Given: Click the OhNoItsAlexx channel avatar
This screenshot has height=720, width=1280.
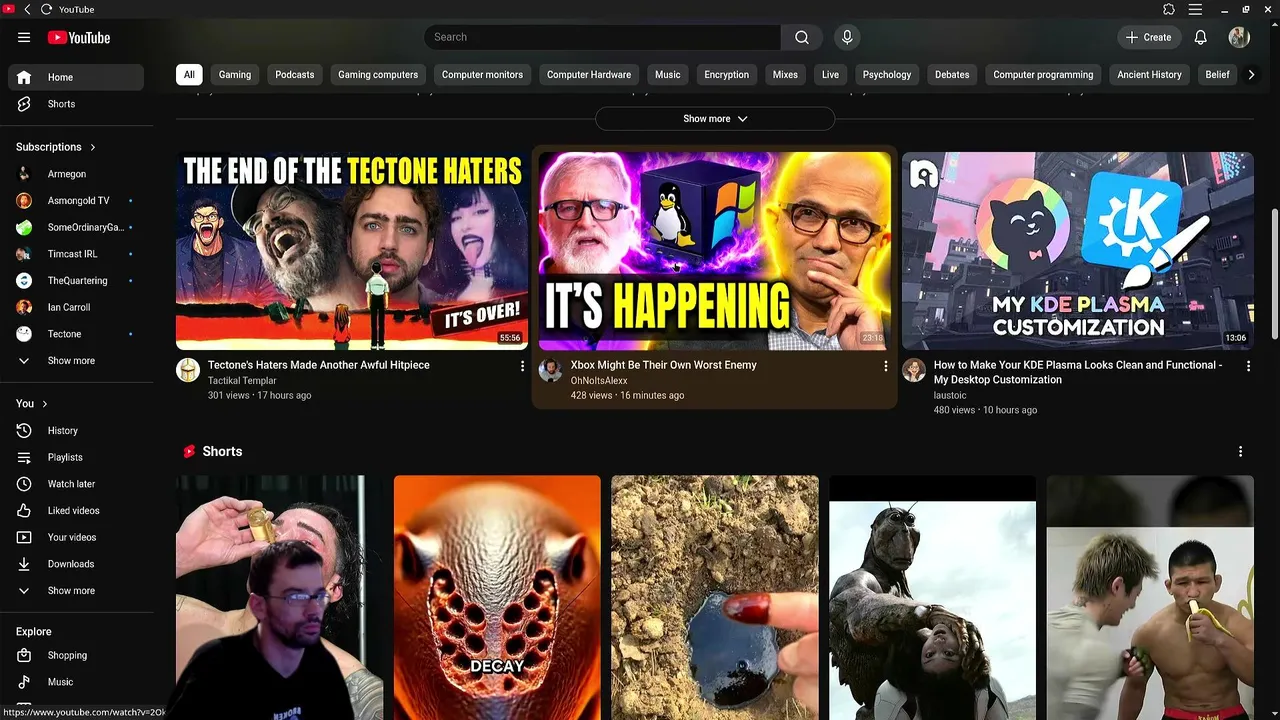Looking at the screenshot, I should tap(550, 370).
